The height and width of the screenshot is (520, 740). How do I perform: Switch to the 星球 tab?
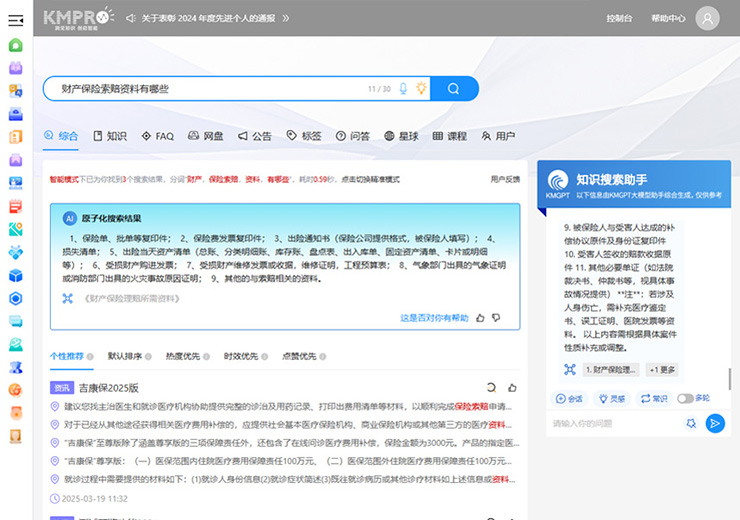point(401,136)
